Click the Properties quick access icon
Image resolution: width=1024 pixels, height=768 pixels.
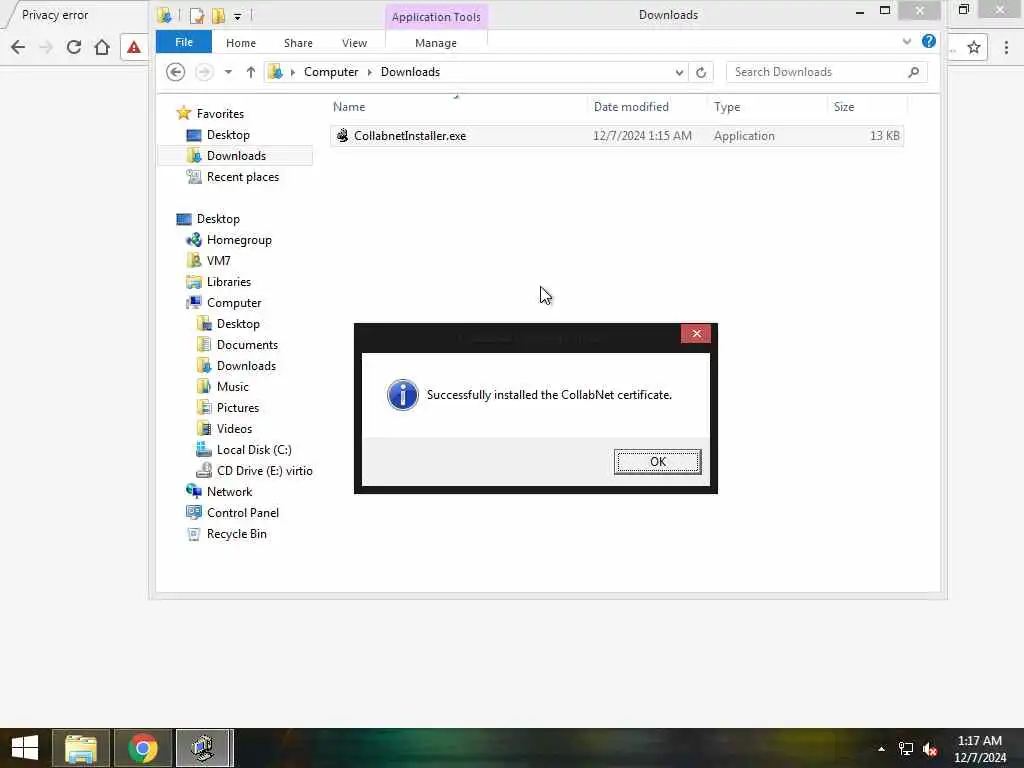[x=197, y=15]
